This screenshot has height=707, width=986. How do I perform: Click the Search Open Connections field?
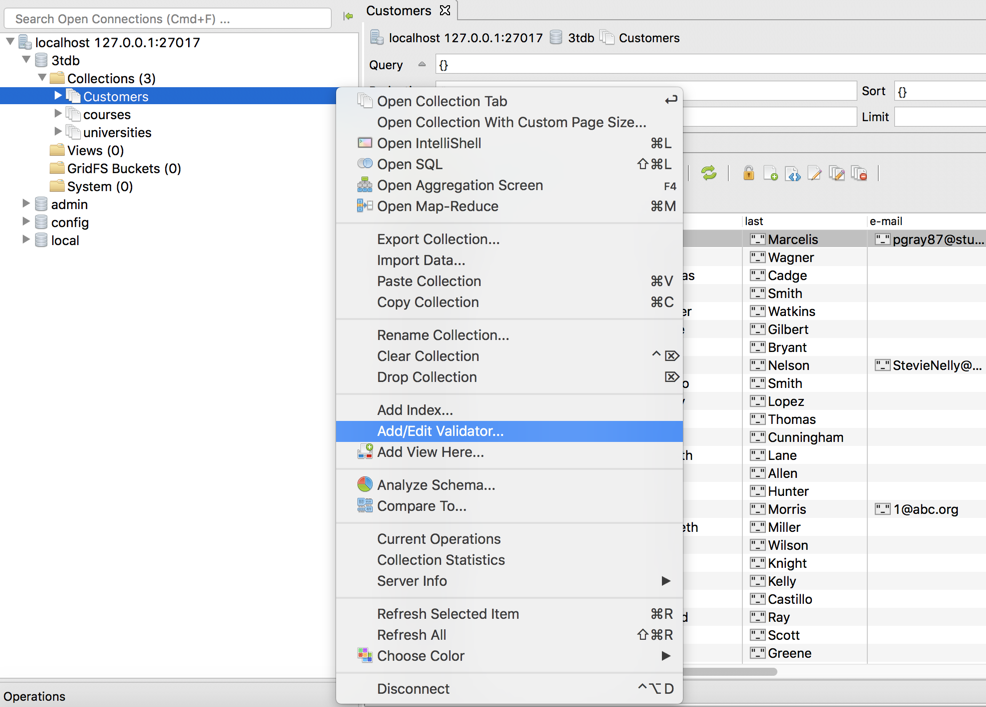coord(167,19)
